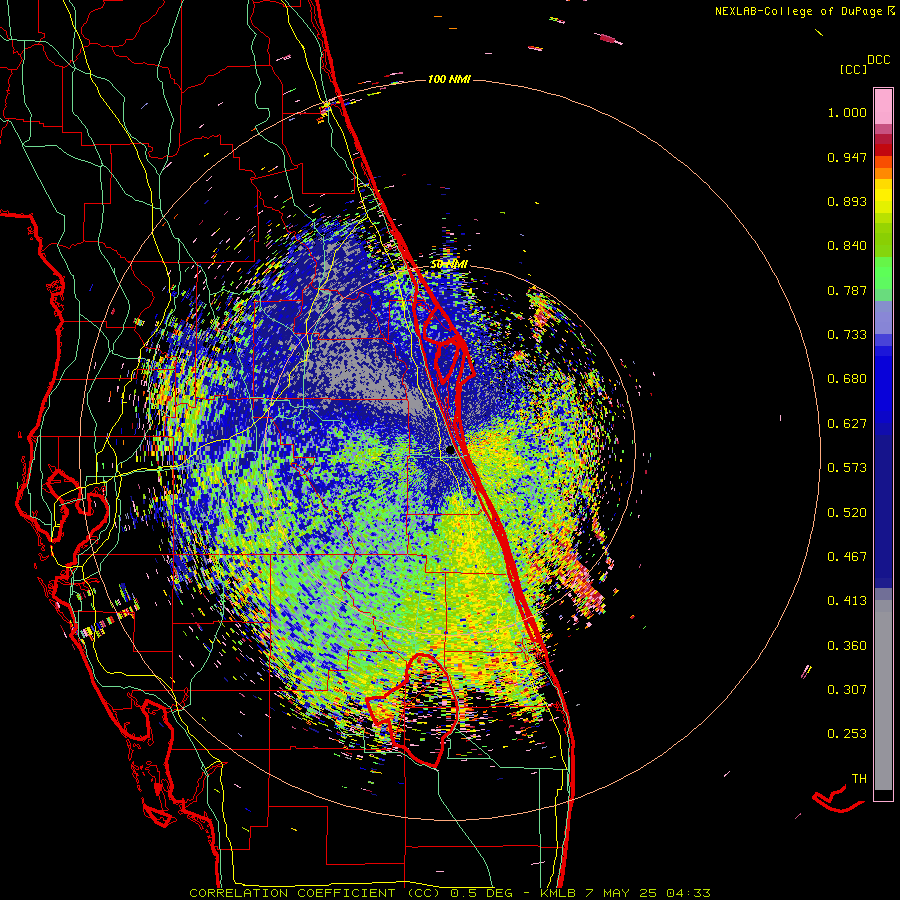Click the 0.627 scale value
The width and height of the screenshot is (900, 900).
(847, 424)
